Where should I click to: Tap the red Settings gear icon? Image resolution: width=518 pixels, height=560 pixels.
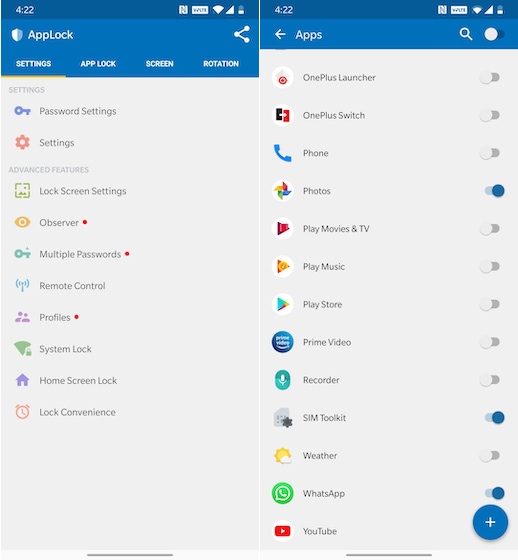(22, 142)
